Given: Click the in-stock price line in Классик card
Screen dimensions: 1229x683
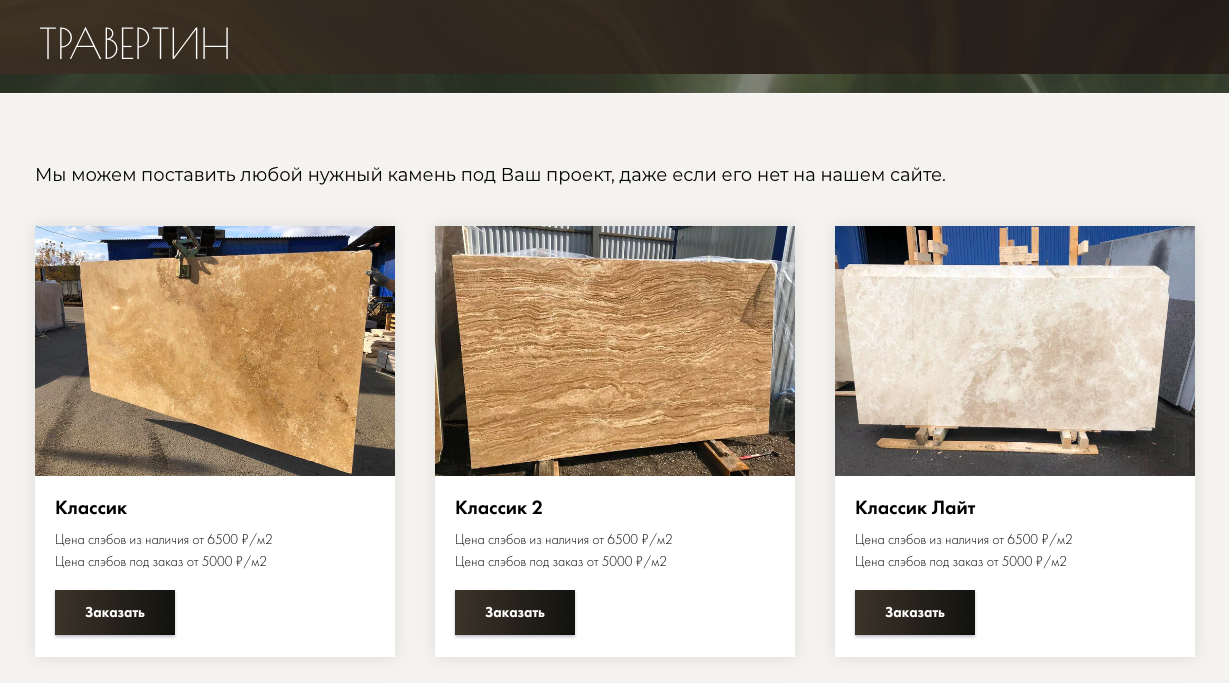Looking at the screenshot, I should coord(164,540).
